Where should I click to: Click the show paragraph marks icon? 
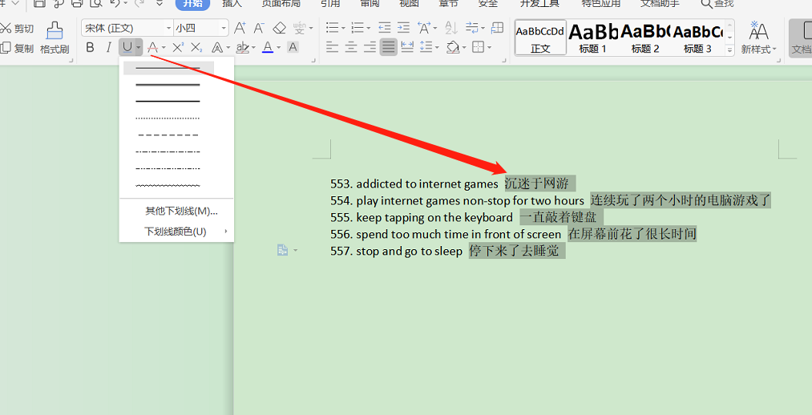[x=472, y=27]
